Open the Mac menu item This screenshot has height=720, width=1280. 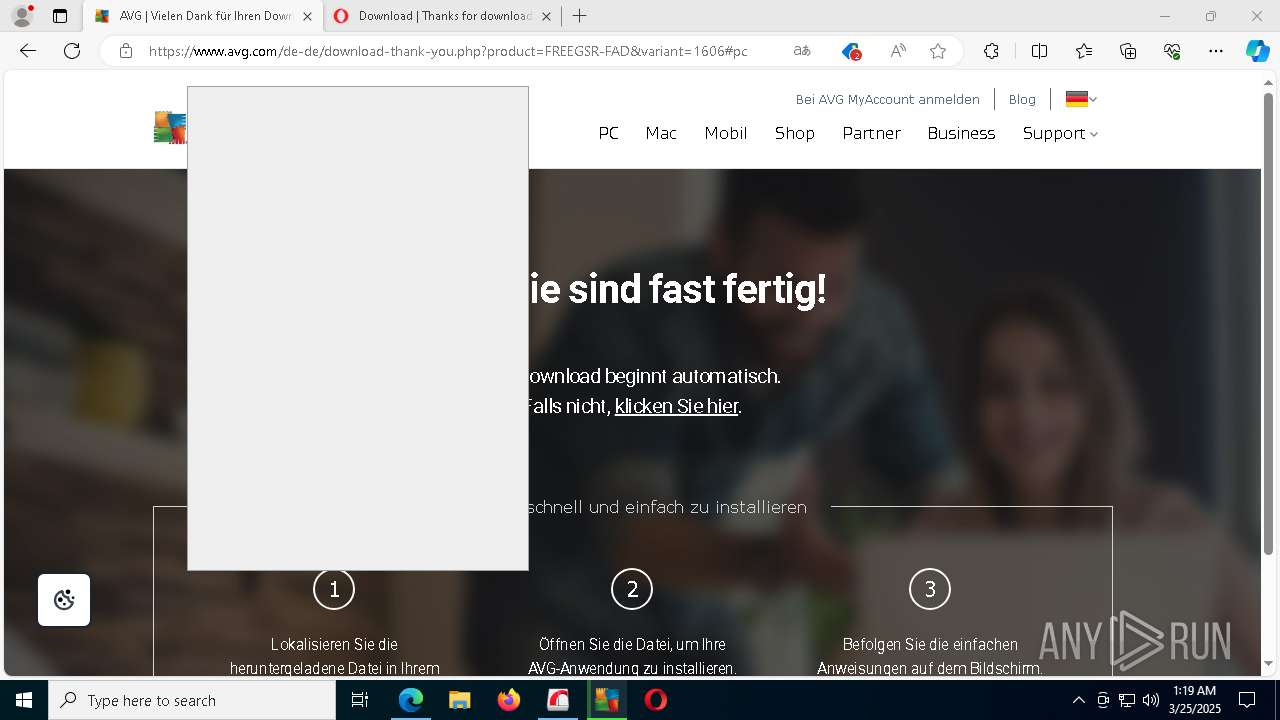pyautogui.click(x=661, y=133)
